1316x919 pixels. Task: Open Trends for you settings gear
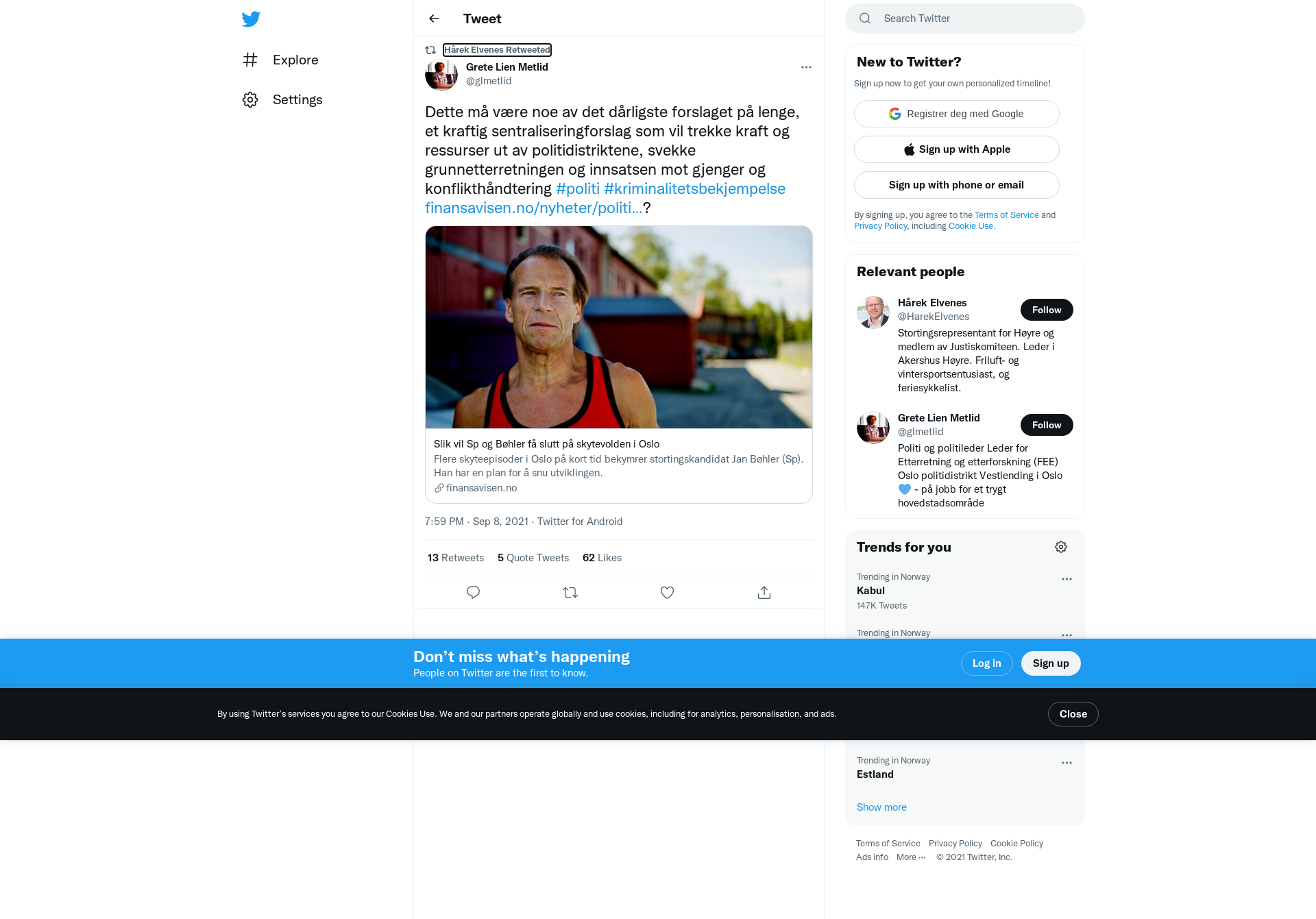tap(1061, 547)
